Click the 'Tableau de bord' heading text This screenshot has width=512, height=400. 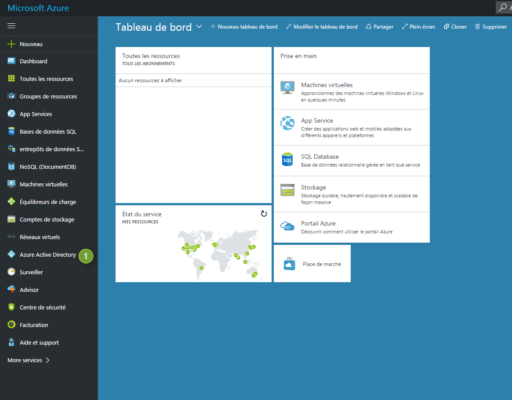[x=154, y=27]
